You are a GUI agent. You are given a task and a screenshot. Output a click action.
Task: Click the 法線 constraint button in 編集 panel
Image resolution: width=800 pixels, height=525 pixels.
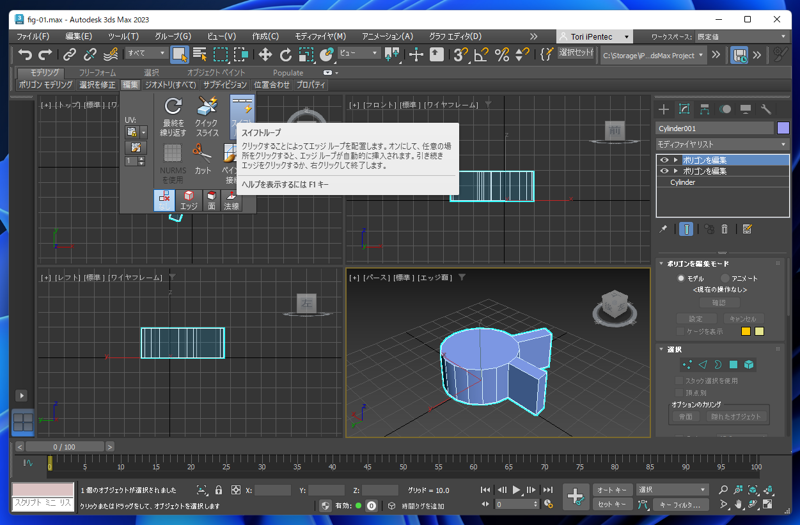(231, 201)
